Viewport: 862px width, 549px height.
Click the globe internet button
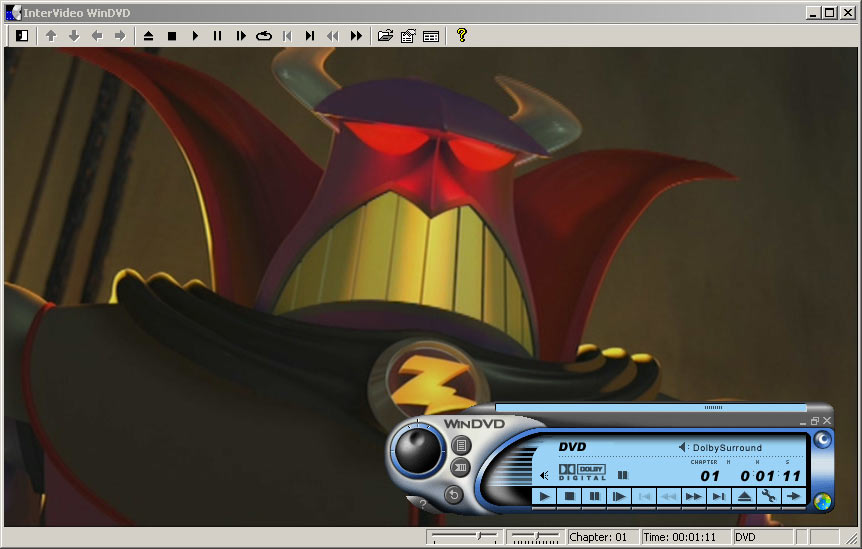(822, 502)
